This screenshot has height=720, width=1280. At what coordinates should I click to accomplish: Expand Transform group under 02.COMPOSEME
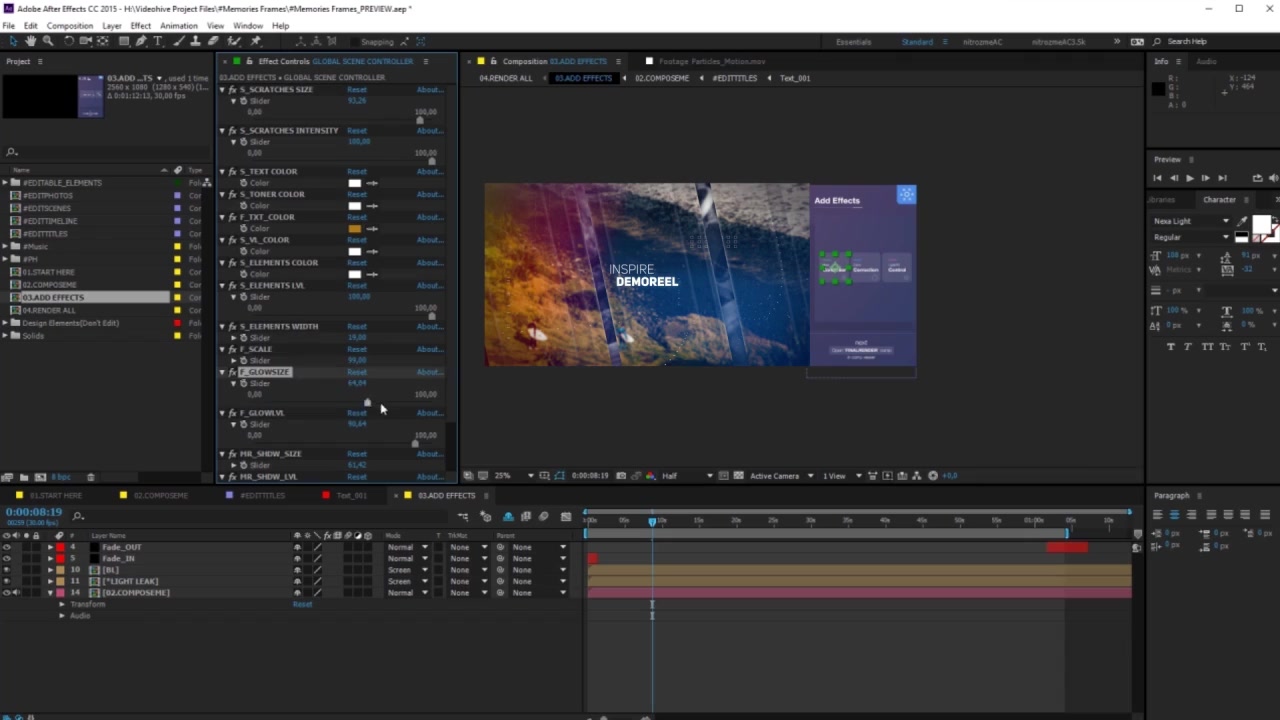point(62,604)
